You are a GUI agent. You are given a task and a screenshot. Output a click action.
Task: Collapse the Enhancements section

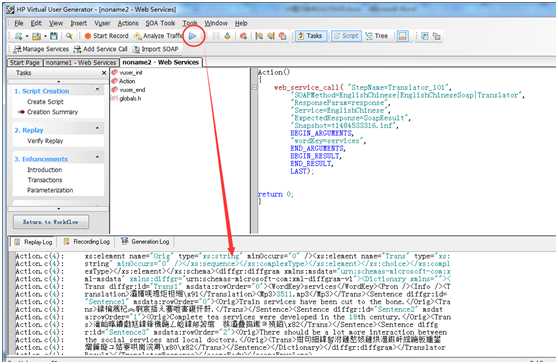pos(98,156)
